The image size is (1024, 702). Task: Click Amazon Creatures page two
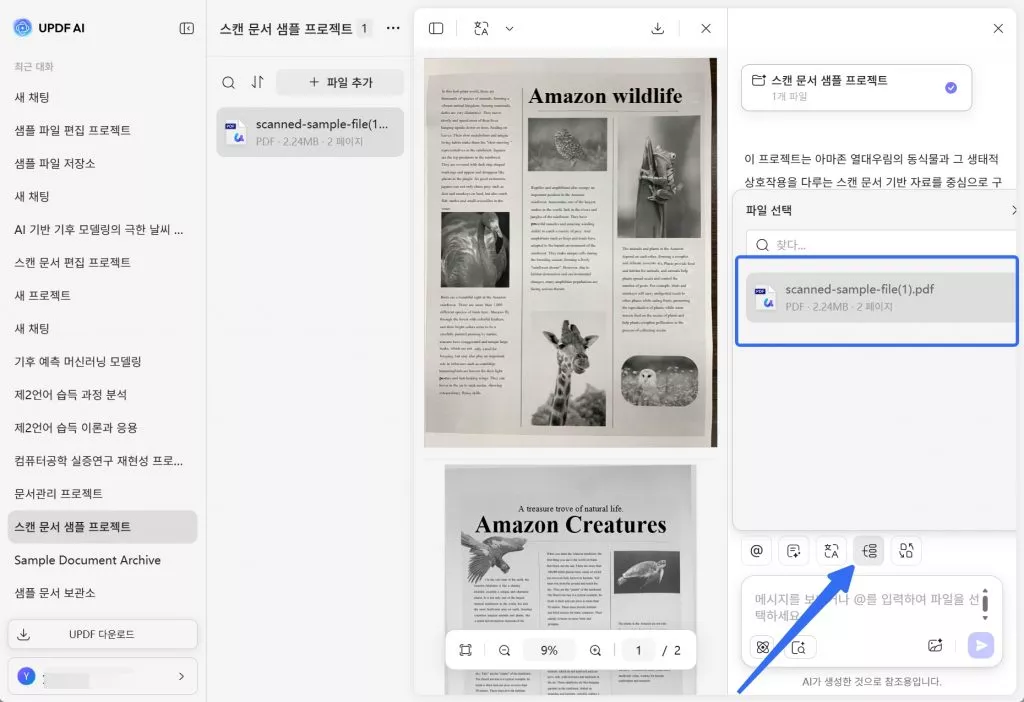coord(570,580)
